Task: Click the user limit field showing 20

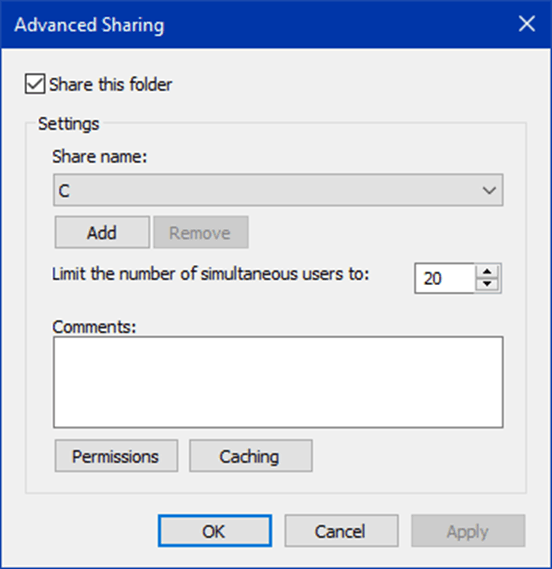Action: pyautogui.click(x=445, y=278)
